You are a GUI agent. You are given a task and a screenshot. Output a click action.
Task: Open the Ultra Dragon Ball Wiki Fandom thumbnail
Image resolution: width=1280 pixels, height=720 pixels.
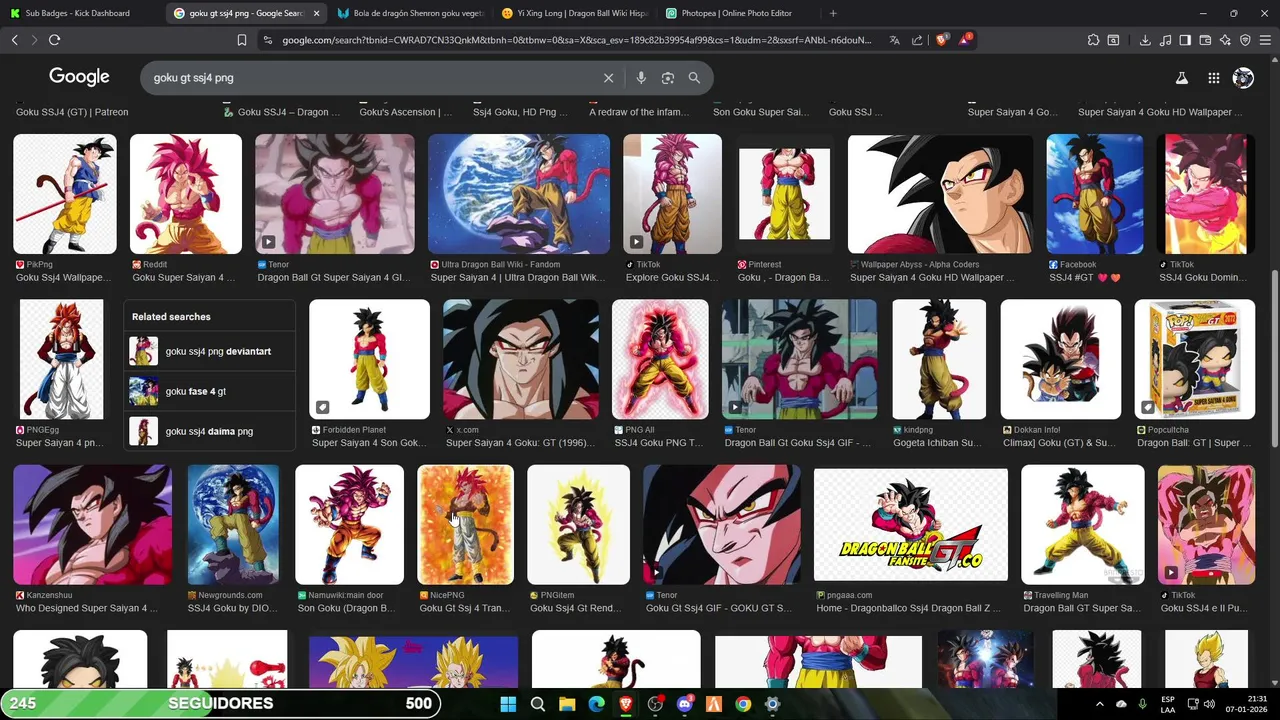tap(518, 194)
